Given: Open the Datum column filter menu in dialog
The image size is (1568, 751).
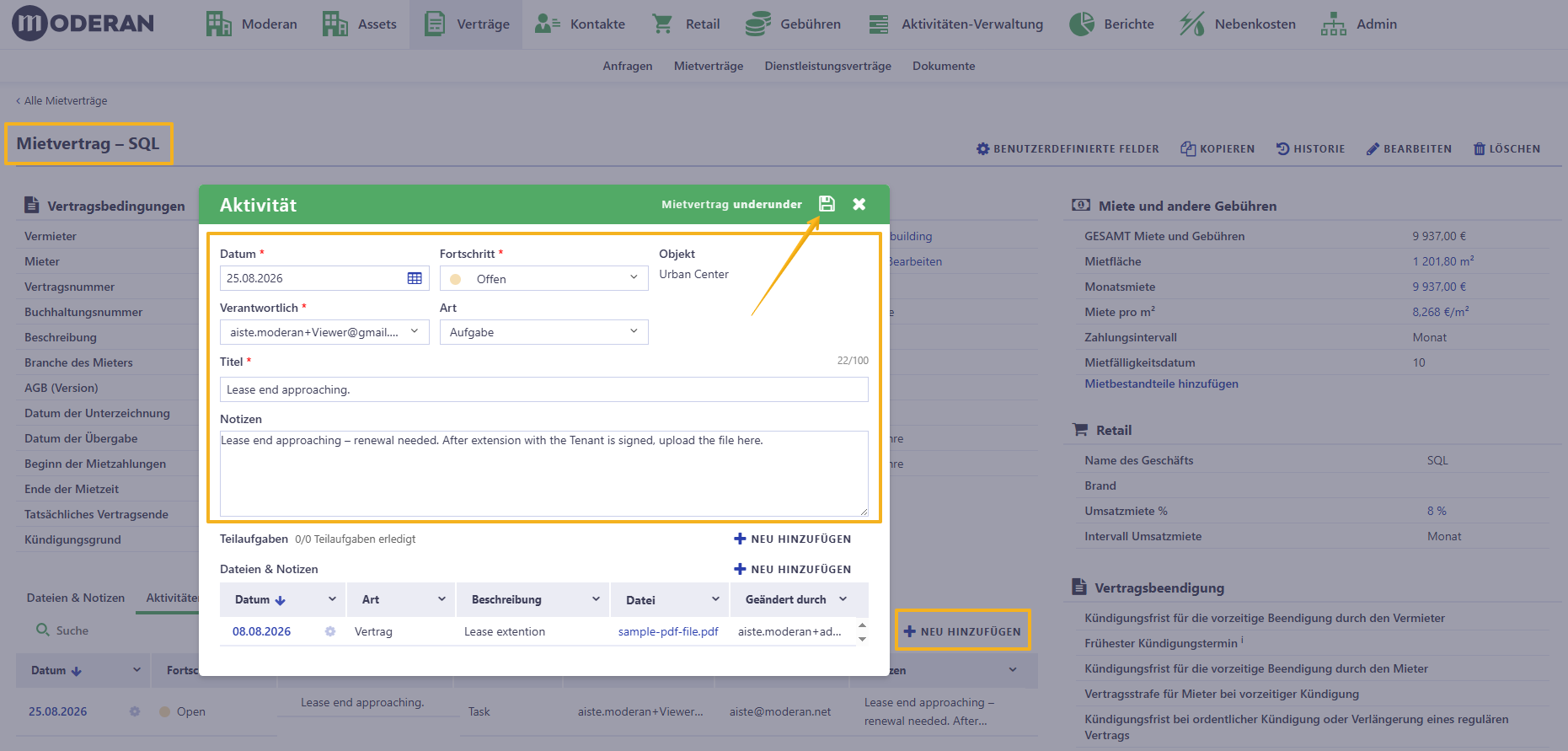Looking at the screenshot, I should coord(332,599).
